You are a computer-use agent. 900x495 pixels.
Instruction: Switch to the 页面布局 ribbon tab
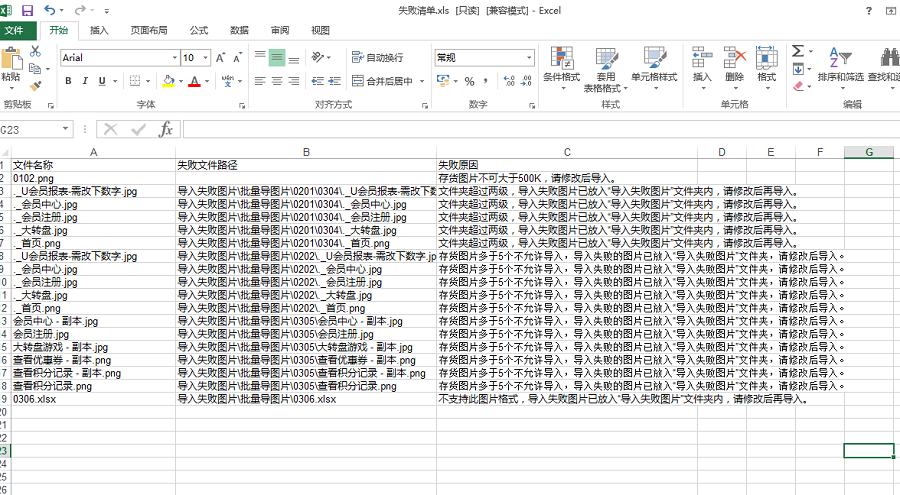tap(149, 30)
